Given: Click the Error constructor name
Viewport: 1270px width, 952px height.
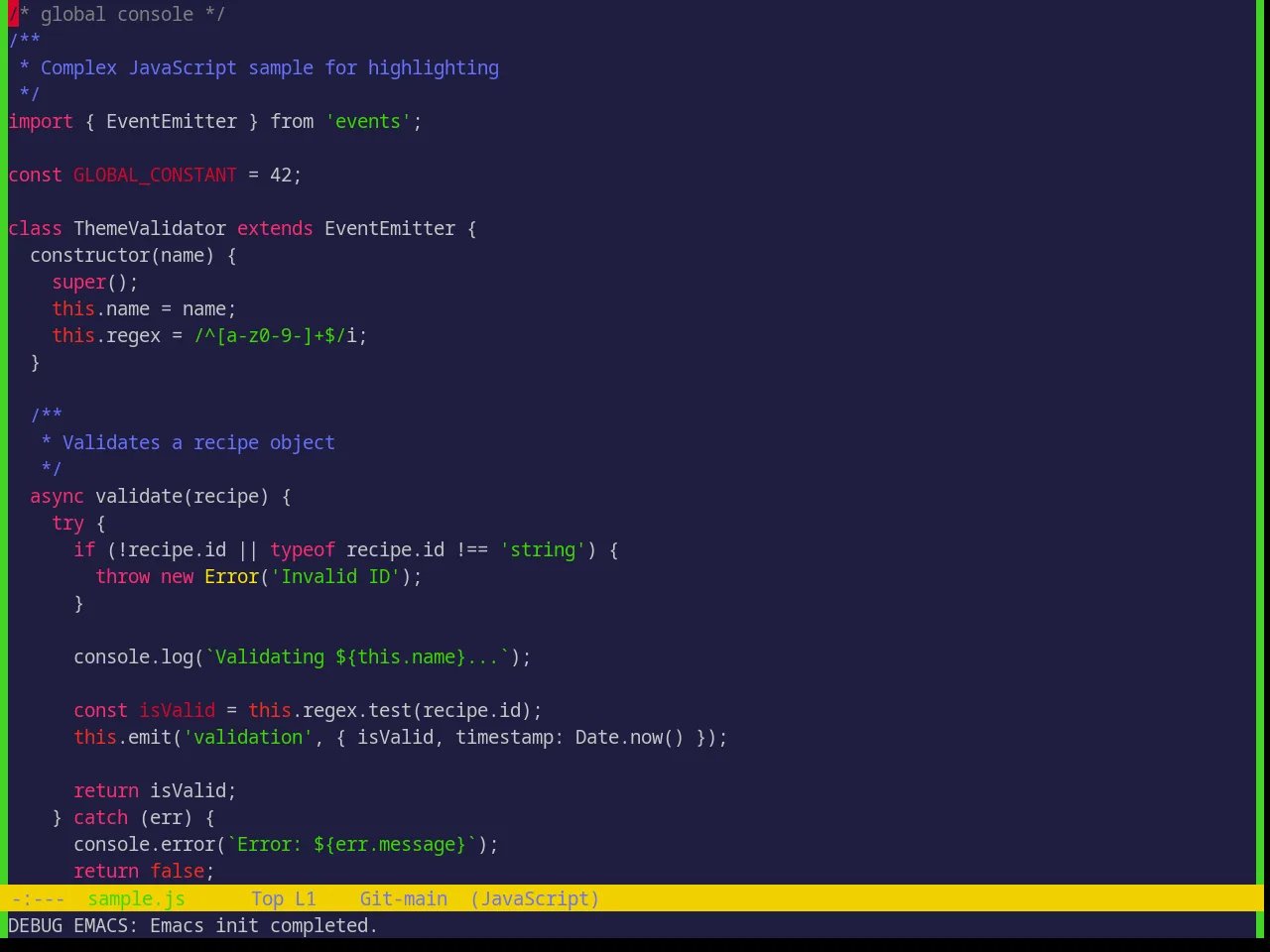Looking at the screenshot, I should (231, 576).
